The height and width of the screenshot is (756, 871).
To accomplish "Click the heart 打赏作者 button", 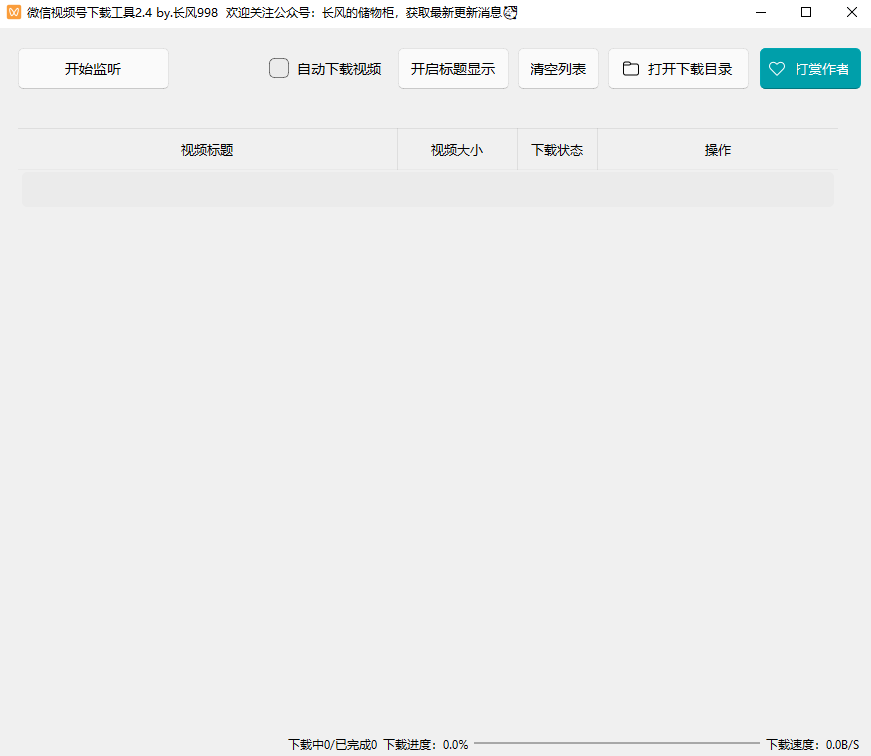I will (810, 68).
